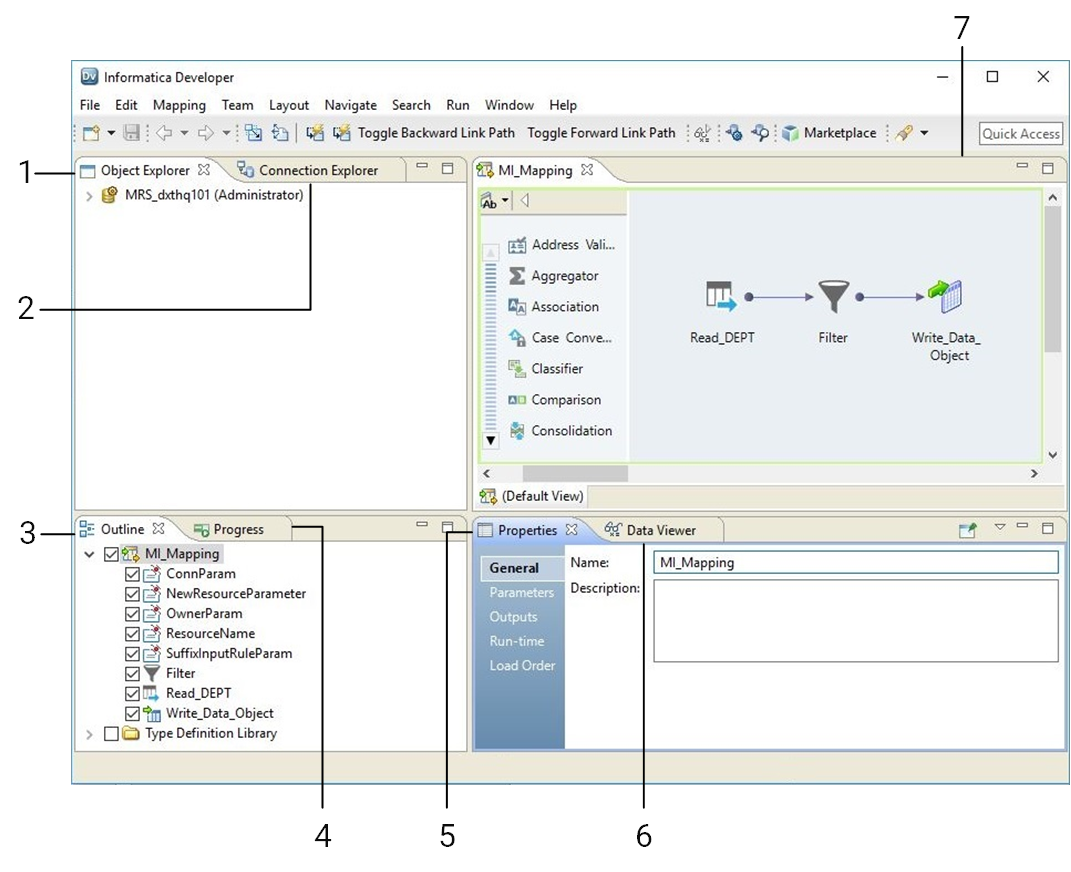Click the Write_Data_Object target icon
This screenshot has width=1071, height=872.
tap(944, 297)
